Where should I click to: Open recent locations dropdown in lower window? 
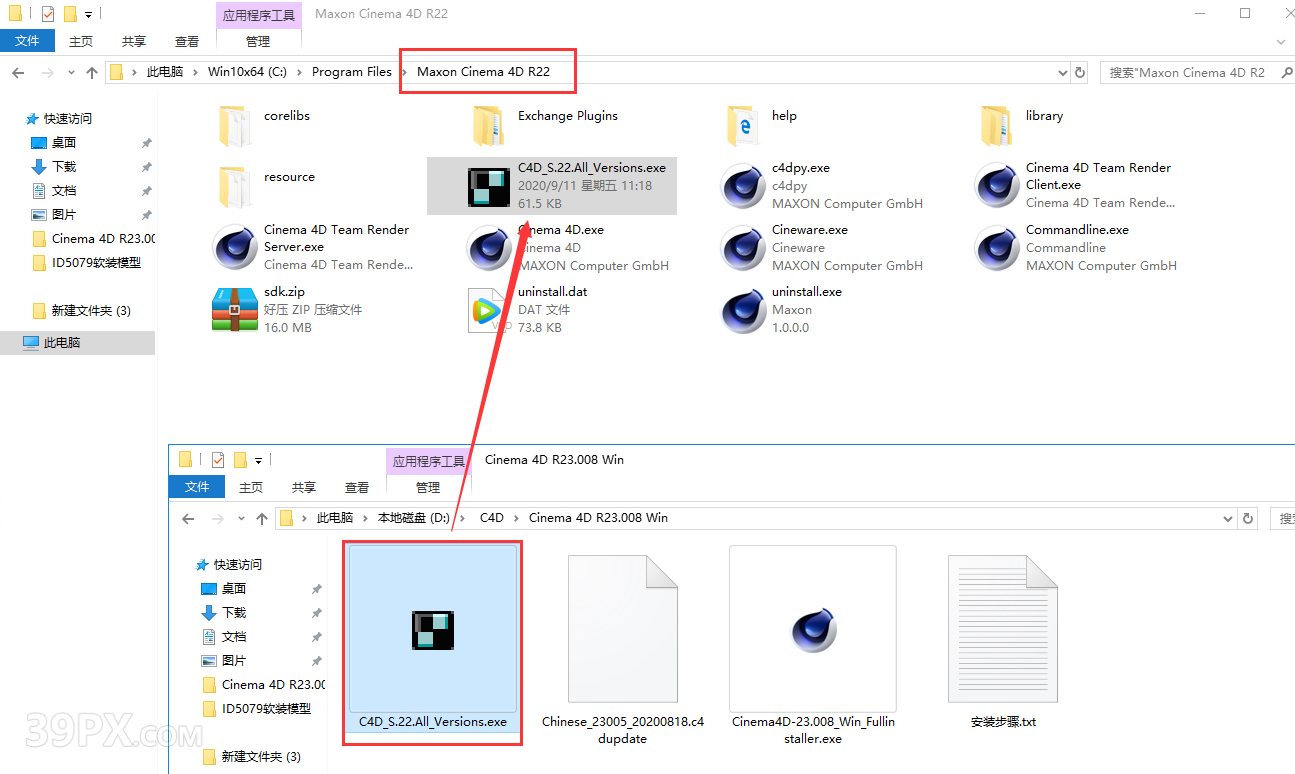tap(241, 519)
